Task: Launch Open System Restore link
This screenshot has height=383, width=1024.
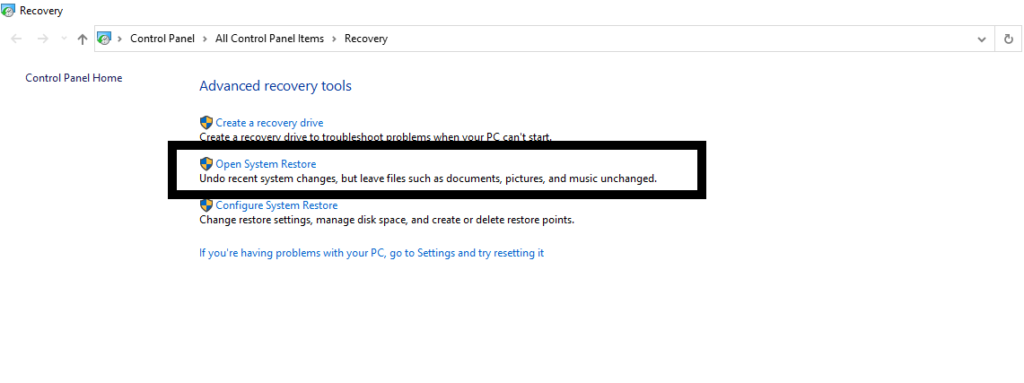Action: [x=266, y=164]
